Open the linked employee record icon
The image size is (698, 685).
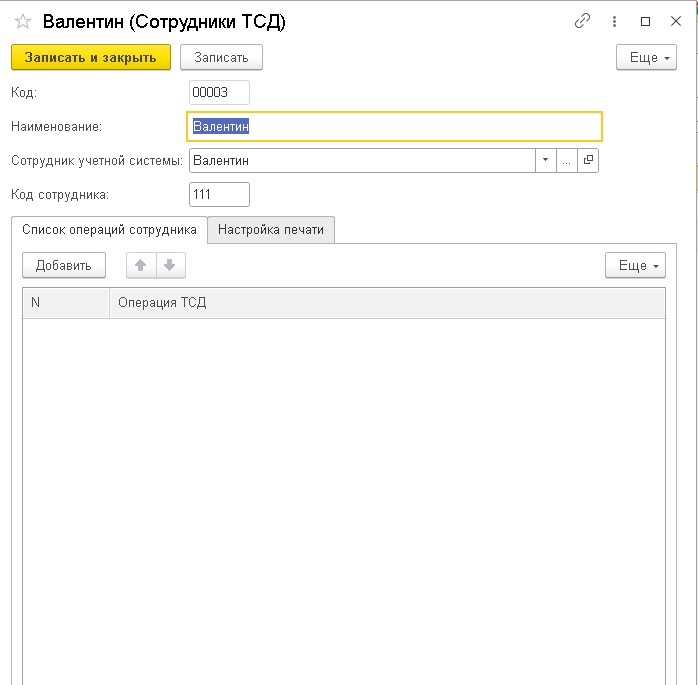coord(588,160)
